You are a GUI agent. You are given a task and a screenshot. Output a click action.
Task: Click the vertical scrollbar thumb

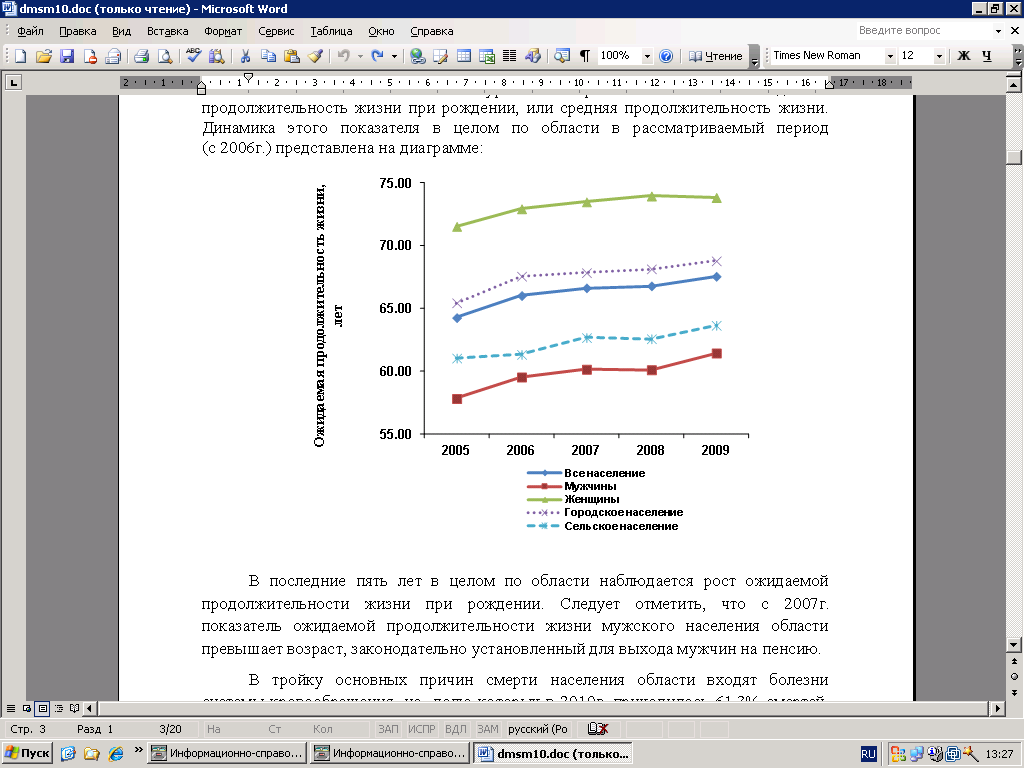pyautogui.click(x=1014, y=157)
